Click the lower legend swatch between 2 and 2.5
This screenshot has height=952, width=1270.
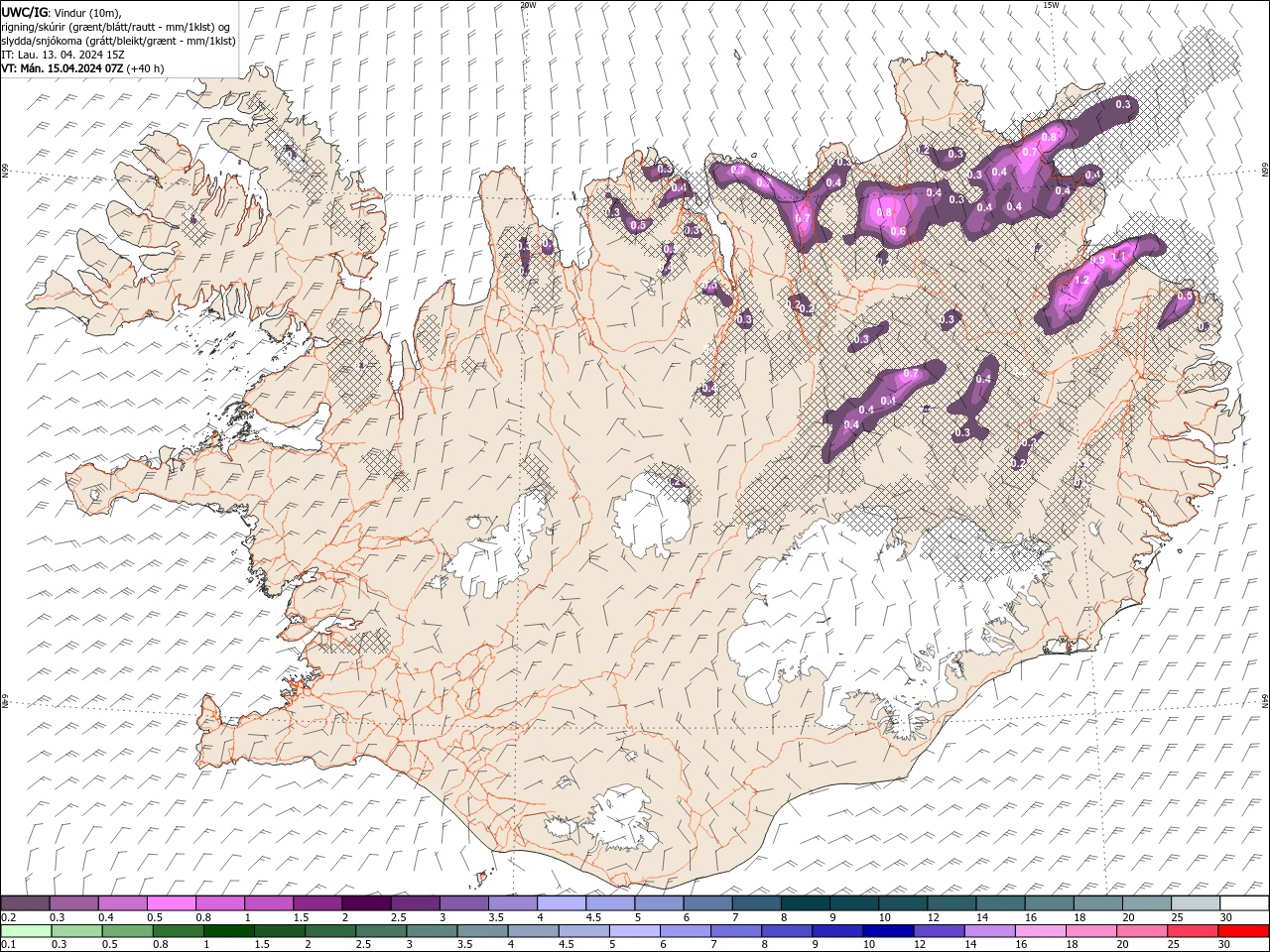point(329,931)
